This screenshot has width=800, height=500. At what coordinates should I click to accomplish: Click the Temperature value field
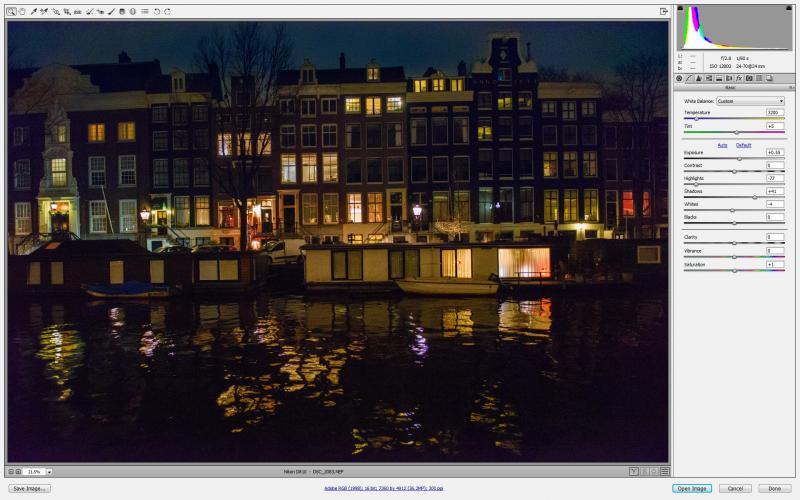[x=774, y=112]
